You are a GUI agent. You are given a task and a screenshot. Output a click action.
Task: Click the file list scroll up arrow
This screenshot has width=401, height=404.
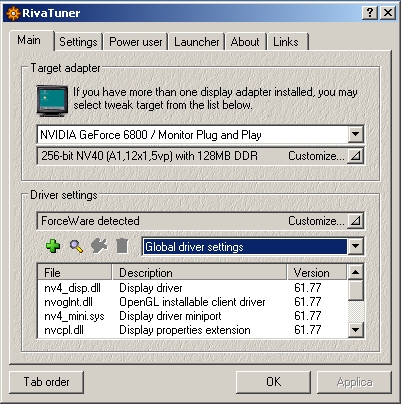click(x=355, y=272)
